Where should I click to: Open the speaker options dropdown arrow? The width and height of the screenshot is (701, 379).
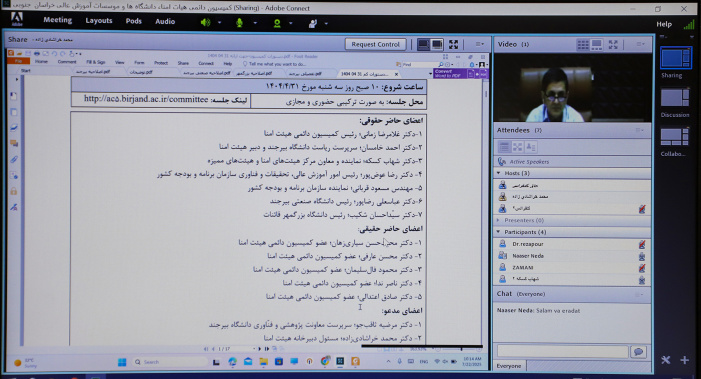[220, 23]
